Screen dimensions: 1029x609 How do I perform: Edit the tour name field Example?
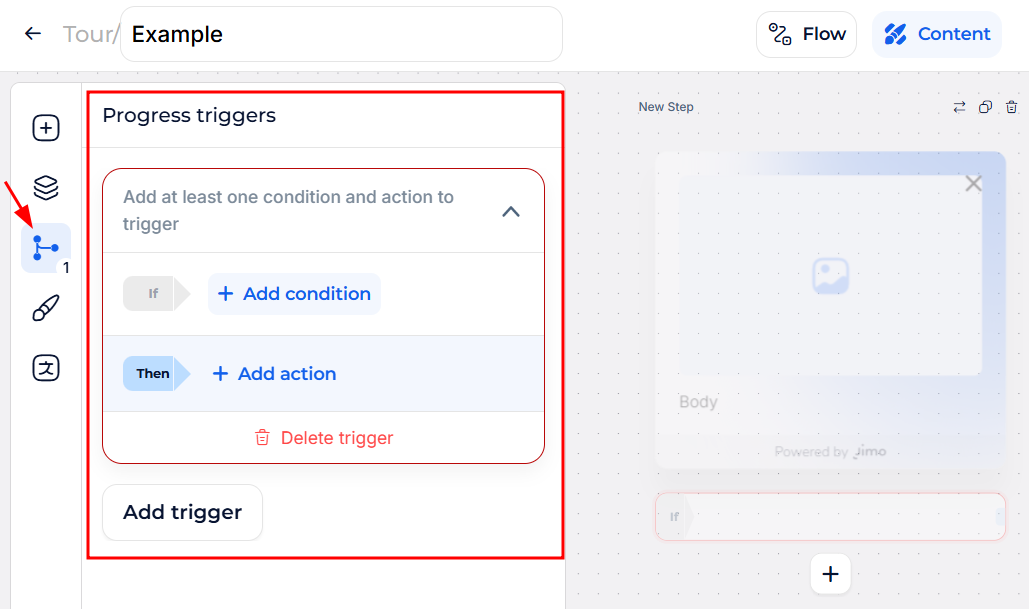tap(340, 34)
